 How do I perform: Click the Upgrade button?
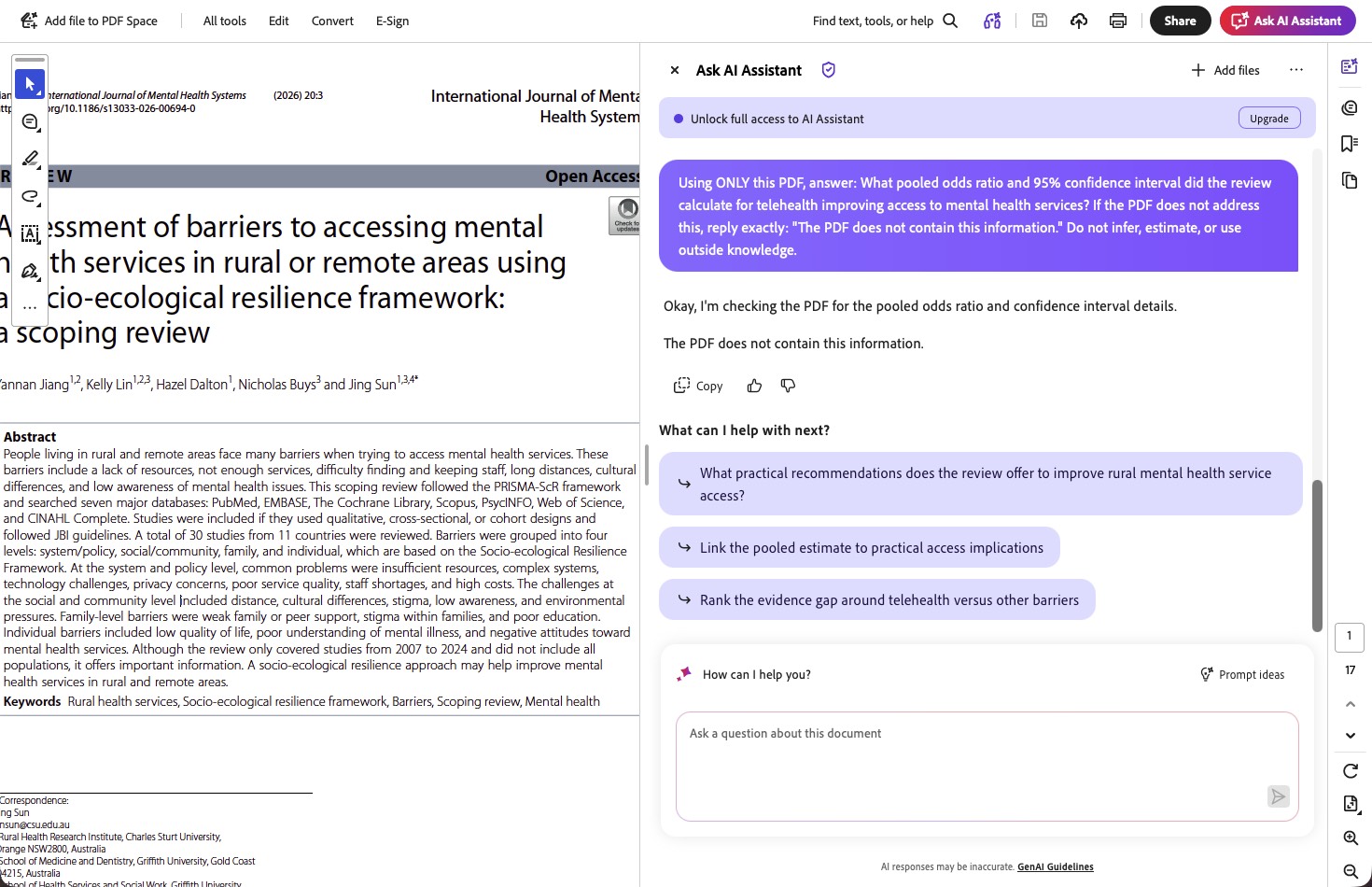1269,119
